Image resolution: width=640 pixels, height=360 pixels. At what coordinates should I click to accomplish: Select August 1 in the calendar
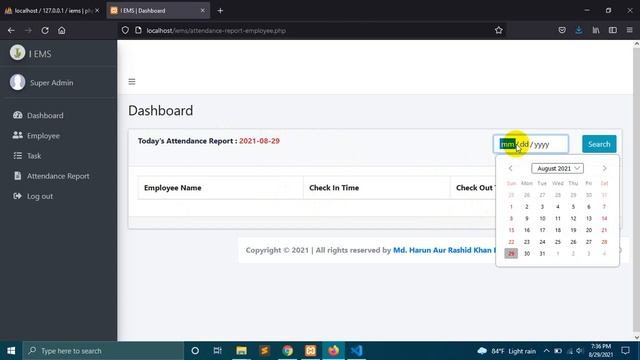[x=511, y=207]
